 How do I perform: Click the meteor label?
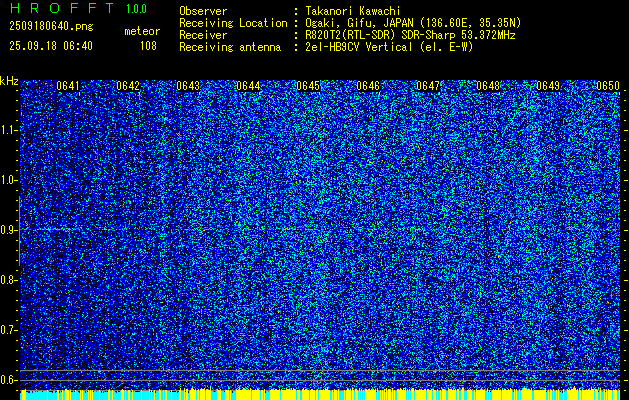(142, 31)
